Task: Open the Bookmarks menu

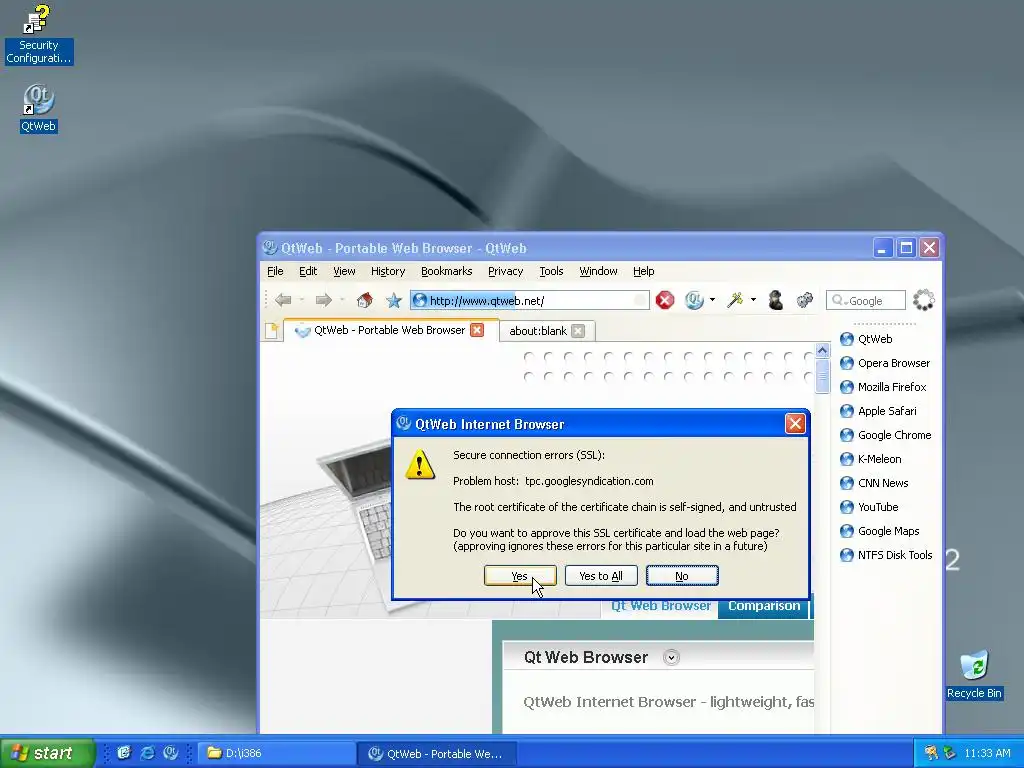Action: (x=447, y=271)
